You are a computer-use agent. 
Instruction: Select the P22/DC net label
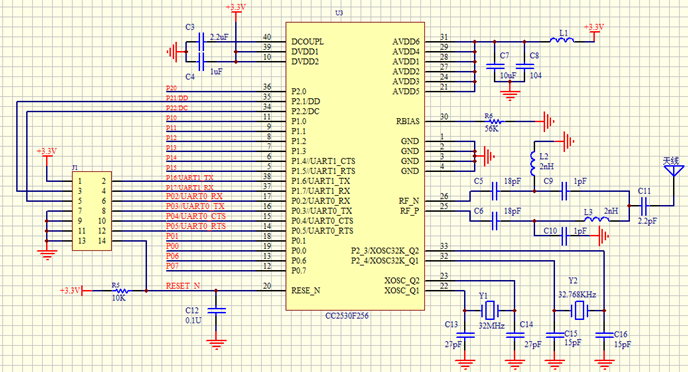(177, 108)
